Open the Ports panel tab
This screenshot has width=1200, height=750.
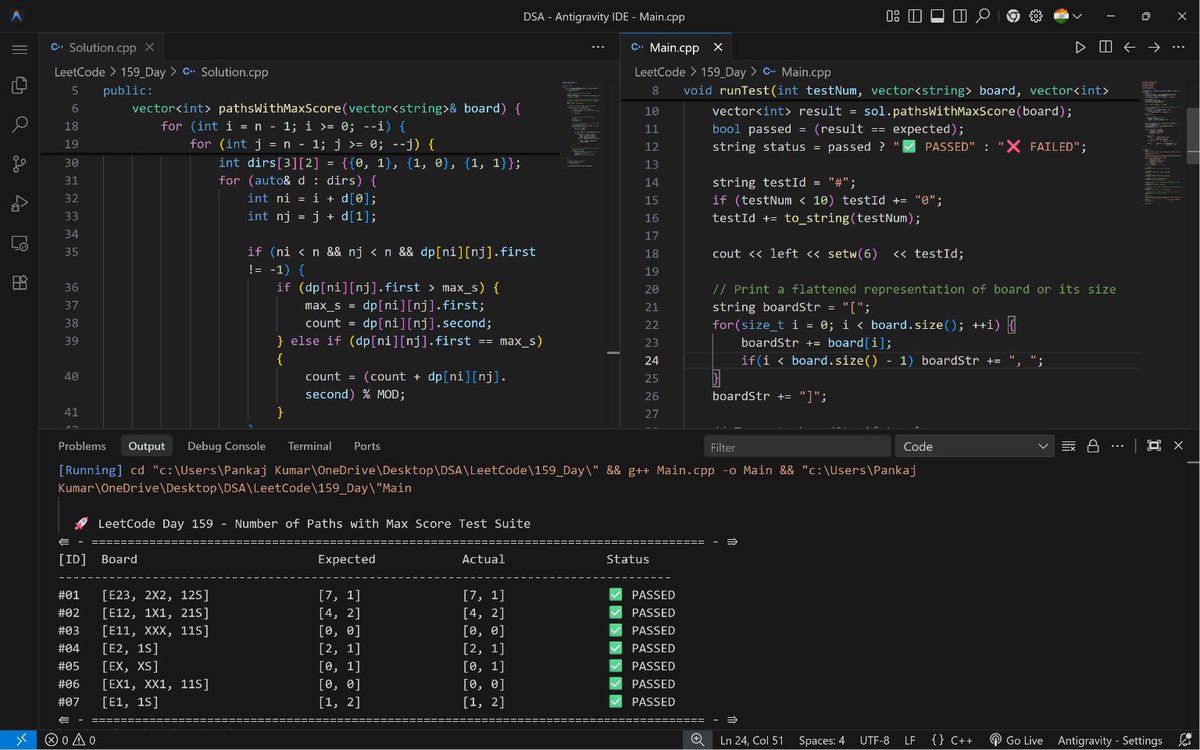click(367, 446)
